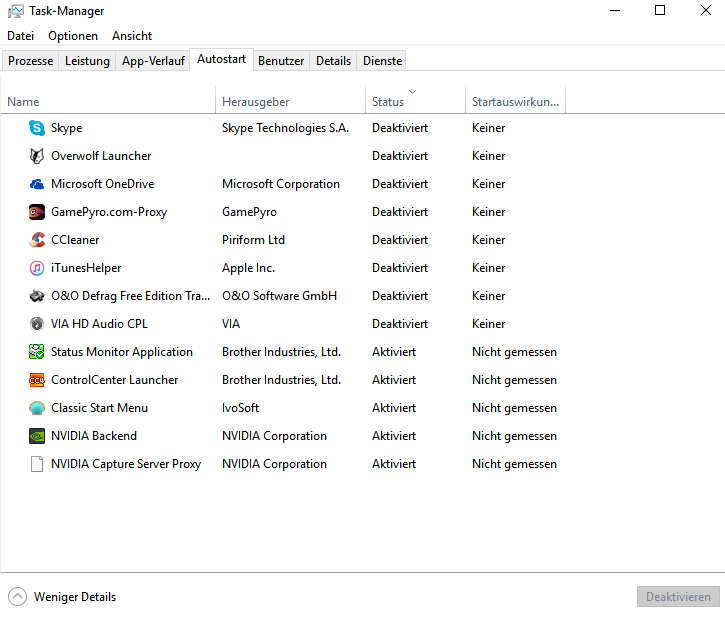Image resolution: width=725 pixels, height=617 pixels.
Task: Select the NVIDIA Backend icon
Action: point(37,436)
